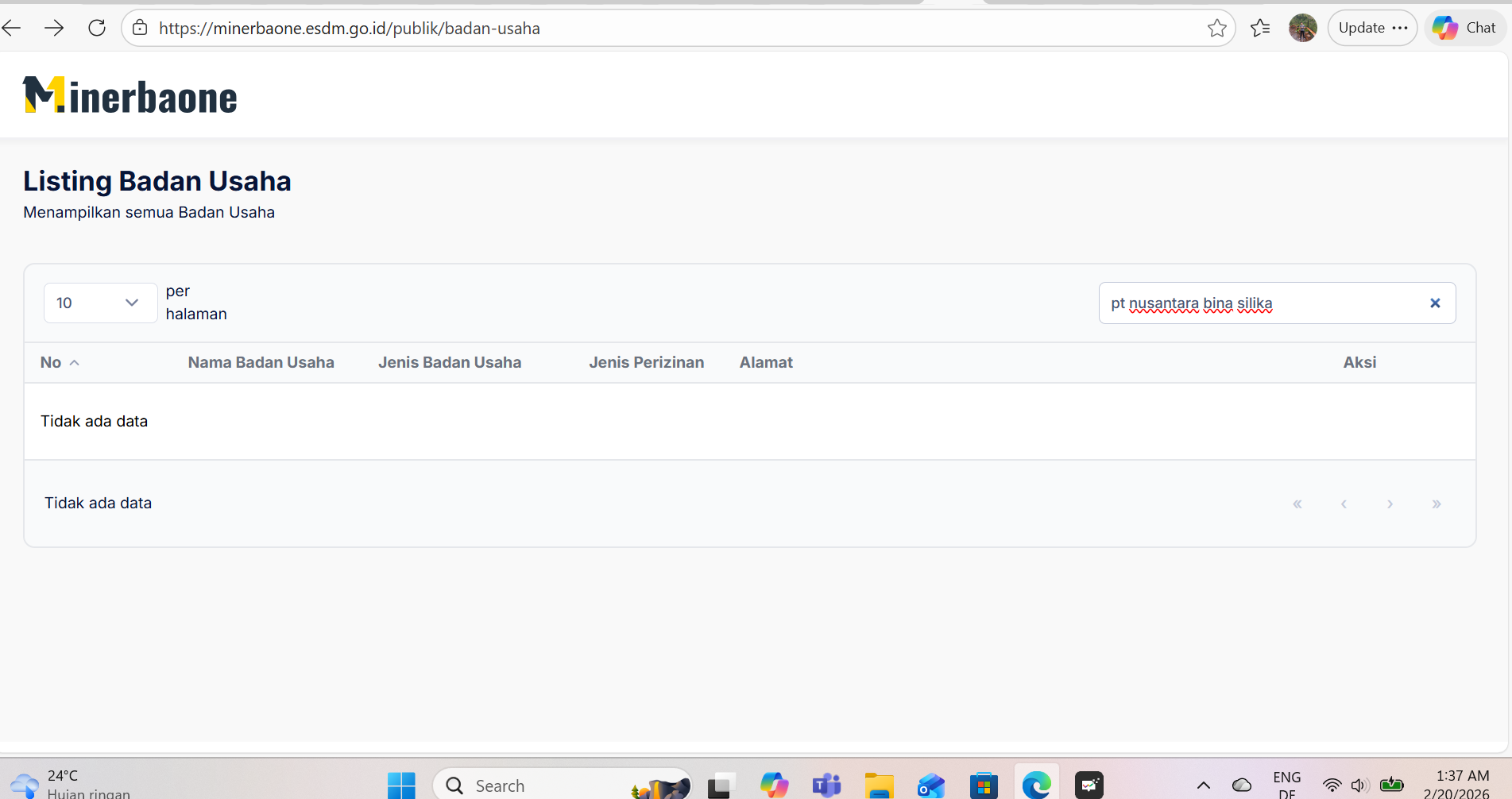Go to the next results page
The width and height of the screenshot is (1512, 799).
tap(1390, 504)
